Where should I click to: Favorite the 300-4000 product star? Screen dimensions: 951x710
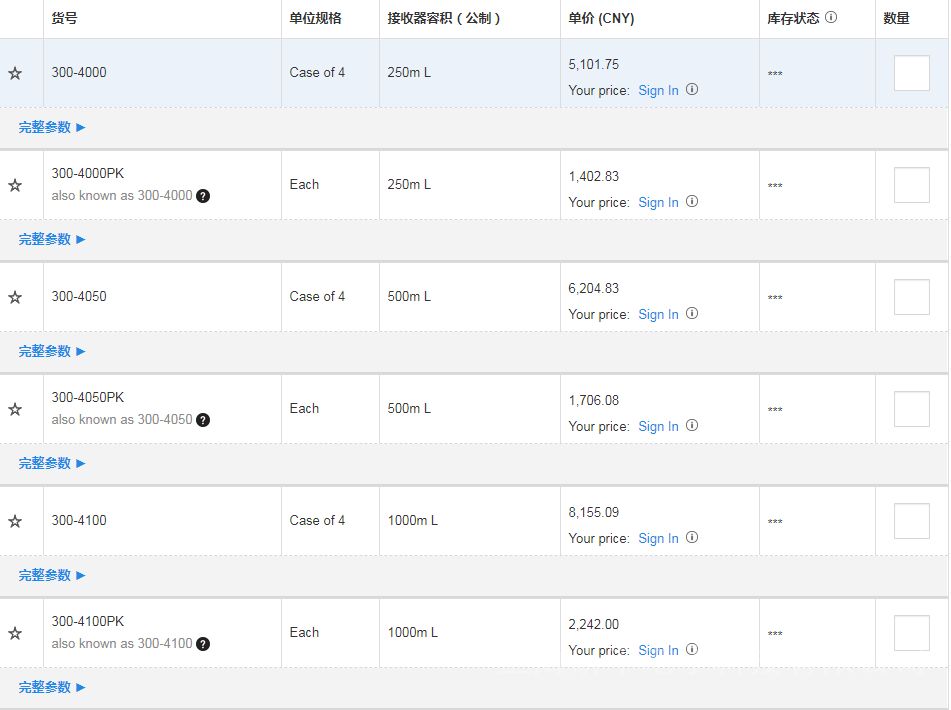[x=15, y=73]
